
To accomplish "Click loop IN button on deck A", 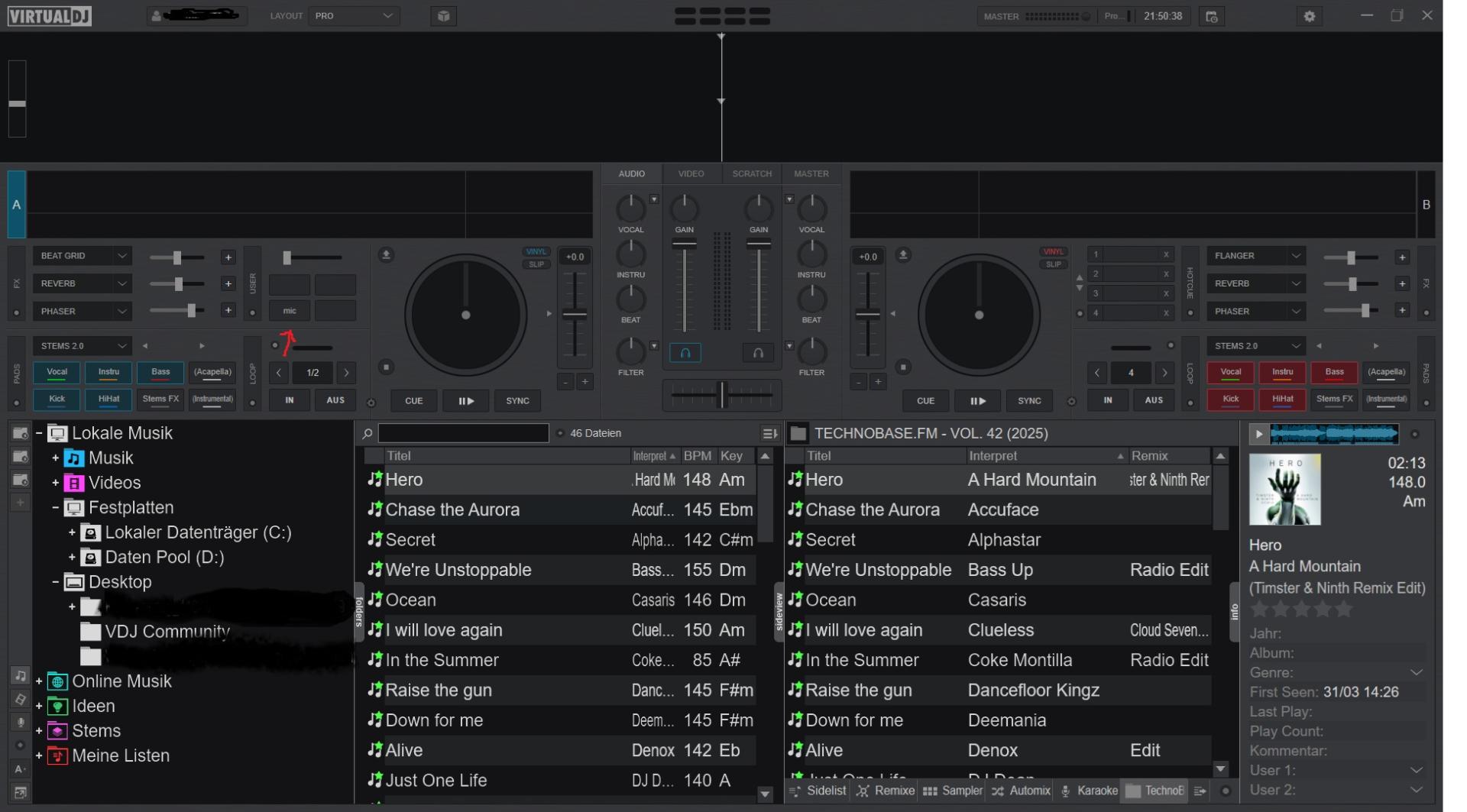I will [x=290, y=400].
